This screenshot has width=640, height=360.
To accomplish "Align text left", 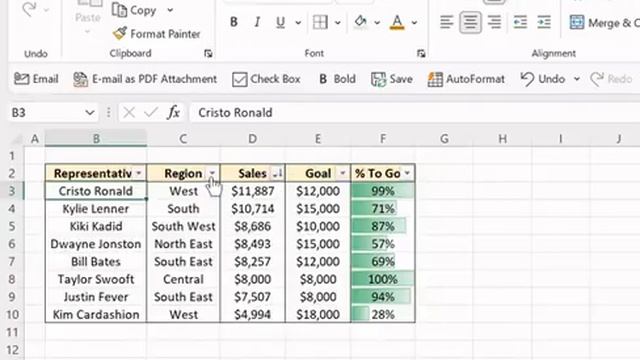I will [x=447, y=22].
